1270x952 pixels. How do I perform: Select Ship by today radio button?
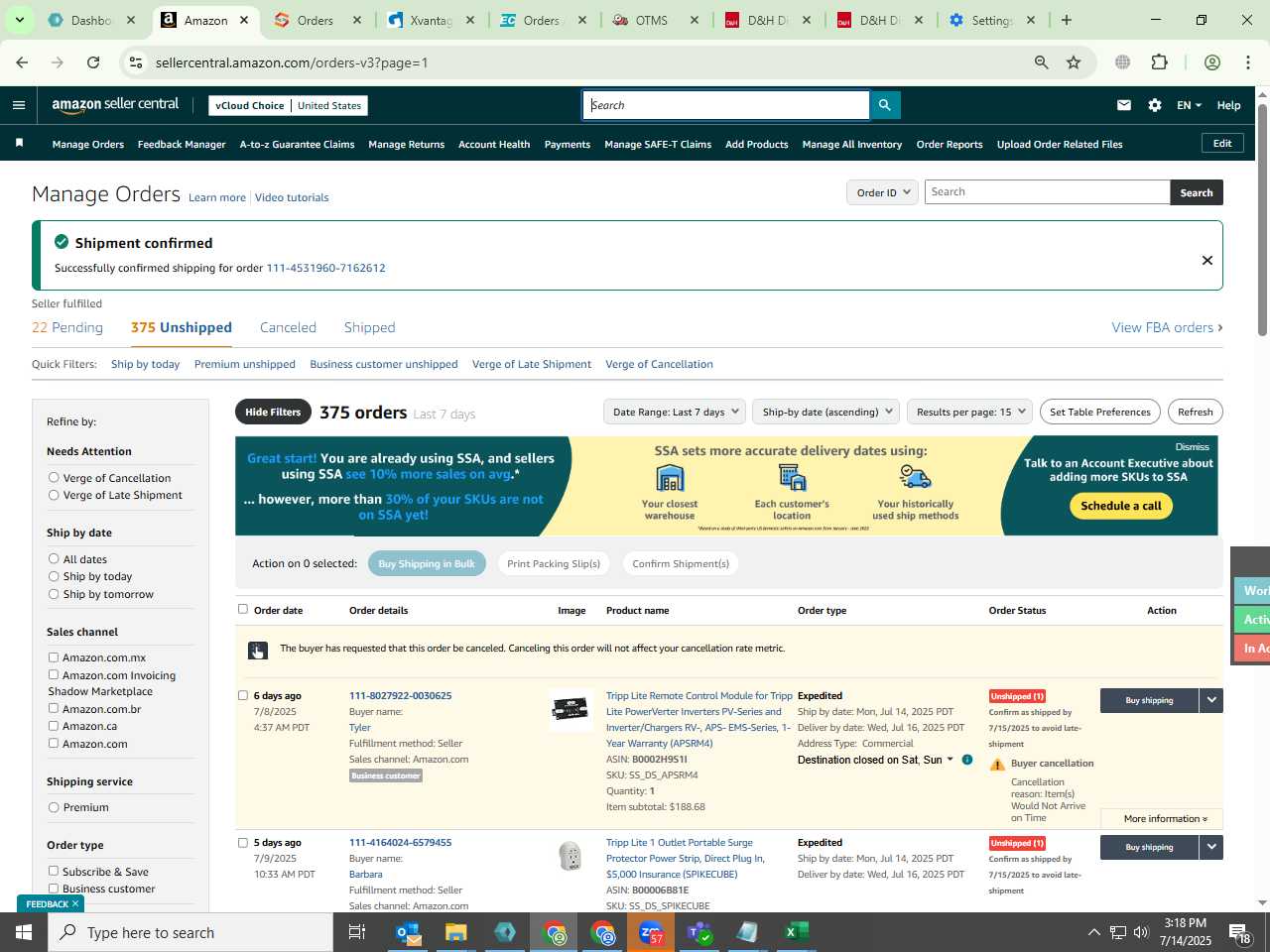[x=54, y=576]
